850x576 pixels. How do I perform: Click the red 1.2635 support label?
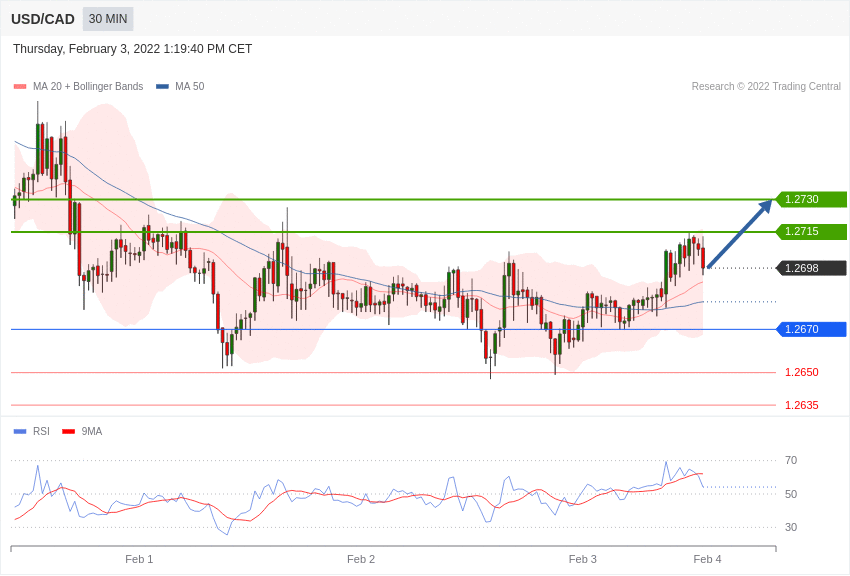click(x=802, y=405)
